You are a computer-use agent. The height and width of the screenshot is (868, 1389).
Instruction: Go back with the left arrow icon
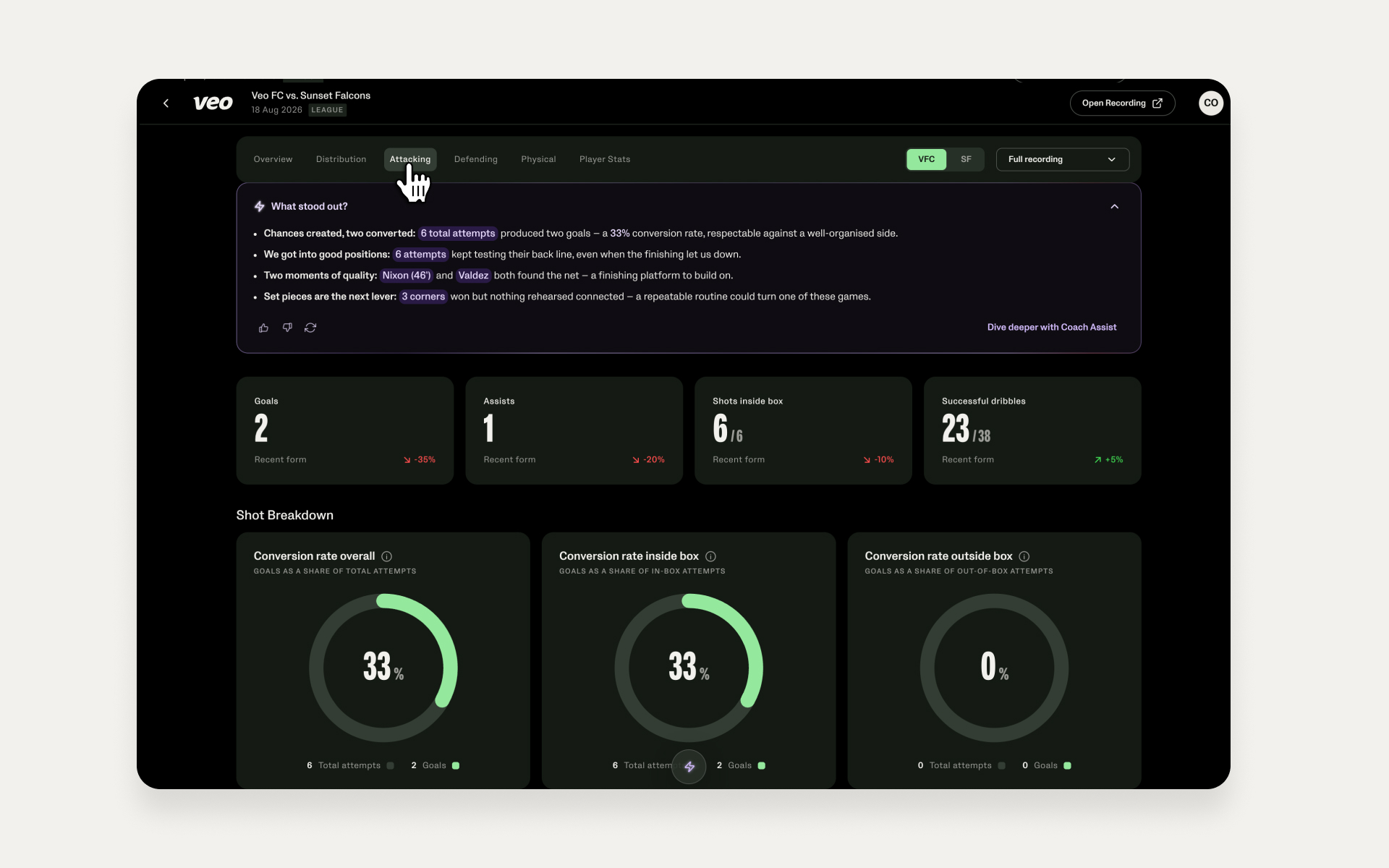(x=166, y=103)
